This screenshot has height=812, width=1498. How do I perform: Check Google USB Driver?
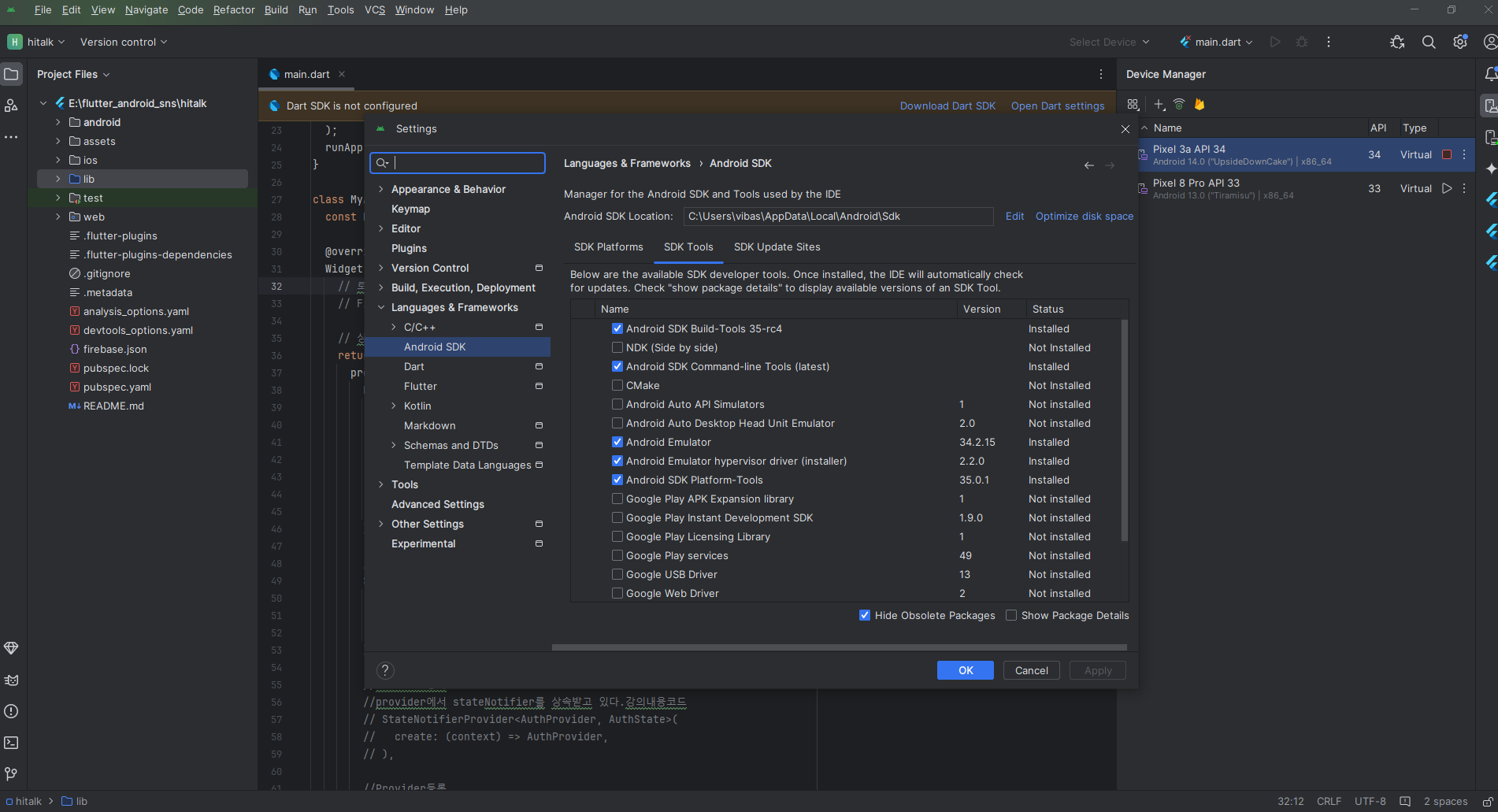coord(617,574)
